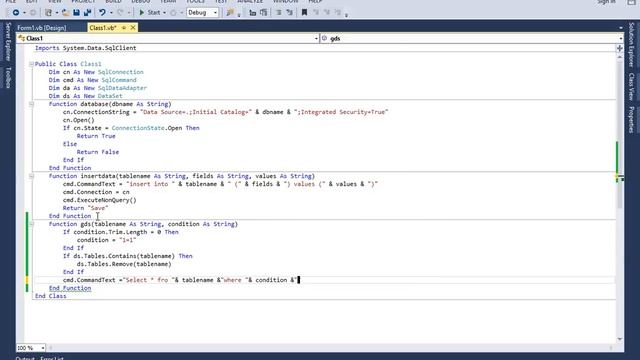Screen dimensions: 640x360
Task: Click the ds.Tables.Remove(tablename) line
Action: click(124, 264)
